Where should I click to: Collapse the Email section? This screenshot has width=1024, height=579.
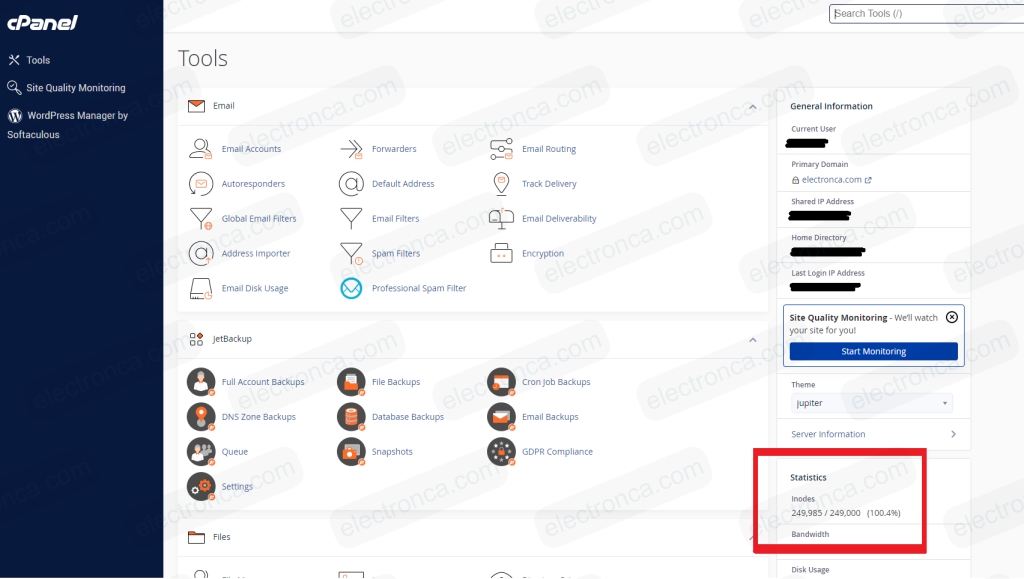click(x=752, y=106)
